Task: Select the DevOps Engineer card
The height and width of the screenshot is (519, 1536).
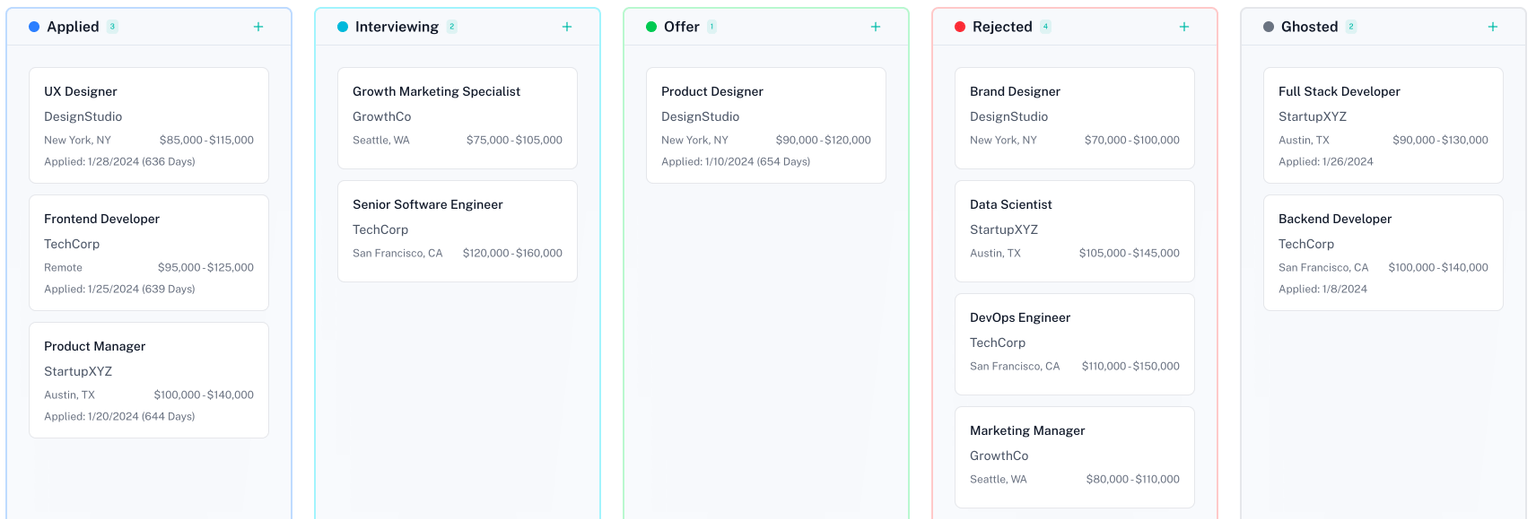Action: click(1074, 344)
